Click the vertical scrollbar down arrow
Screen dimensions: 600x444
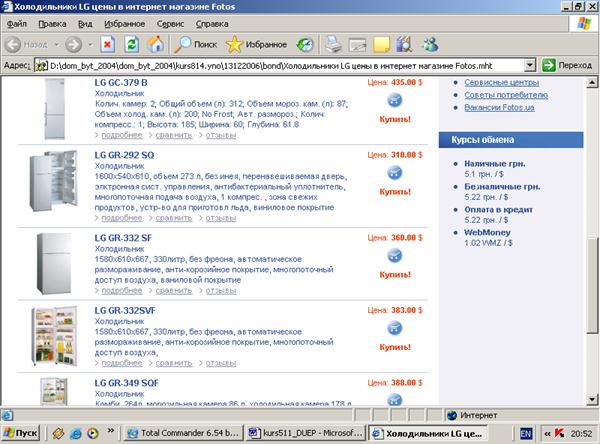point(592,400)
